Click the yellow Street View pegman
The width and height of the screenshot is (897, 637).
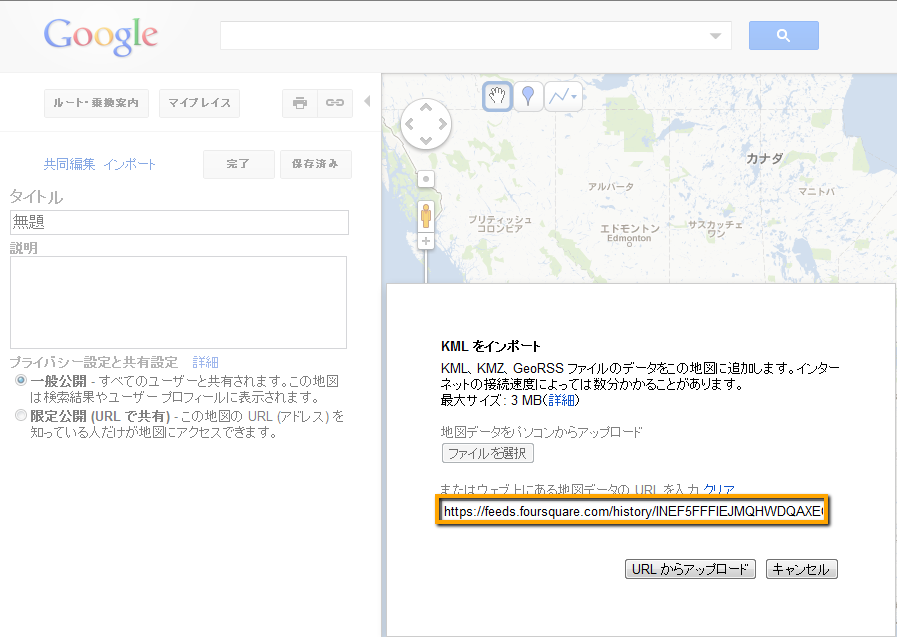point(426,216)
